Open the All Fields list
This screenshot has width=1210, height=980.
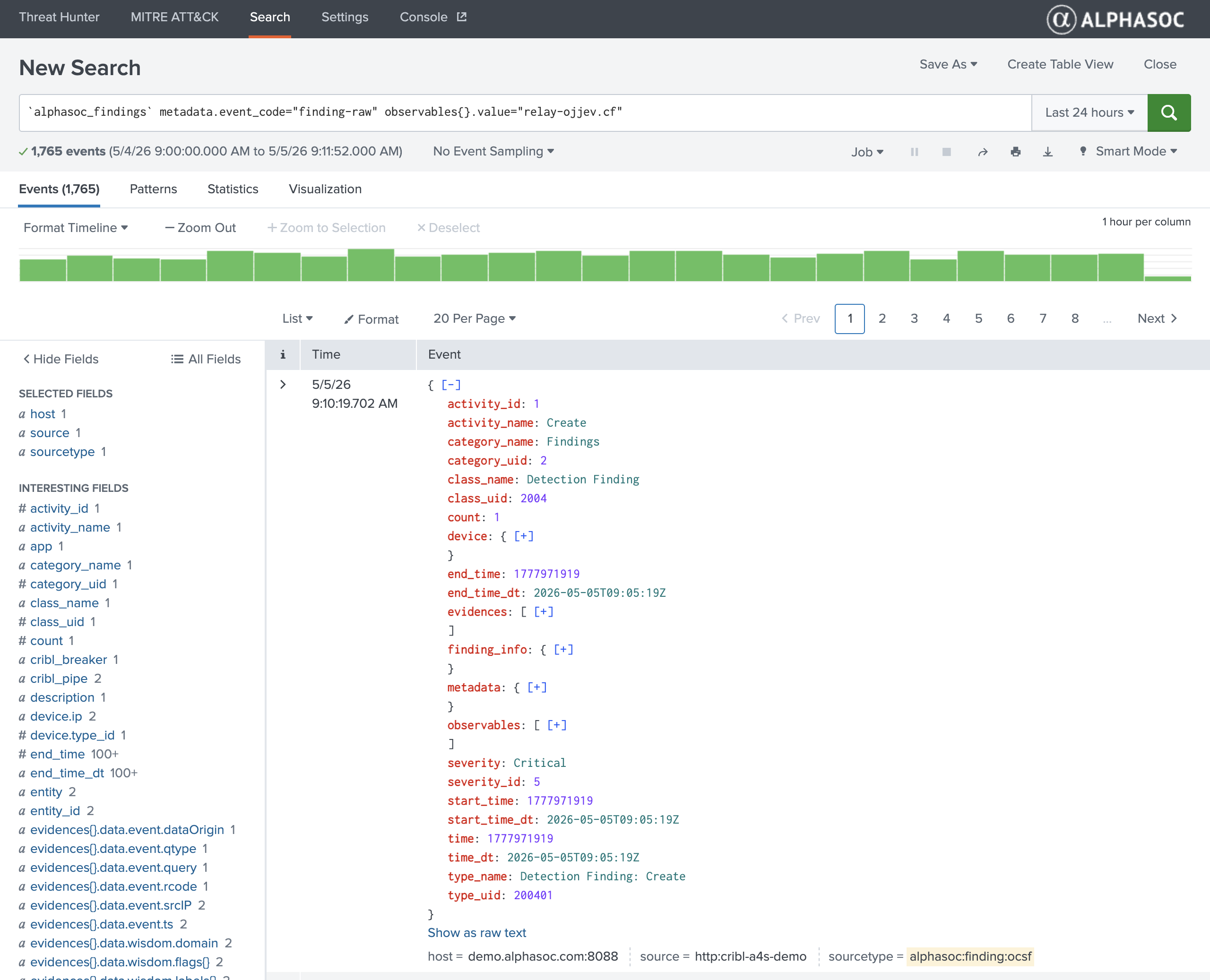206,359
